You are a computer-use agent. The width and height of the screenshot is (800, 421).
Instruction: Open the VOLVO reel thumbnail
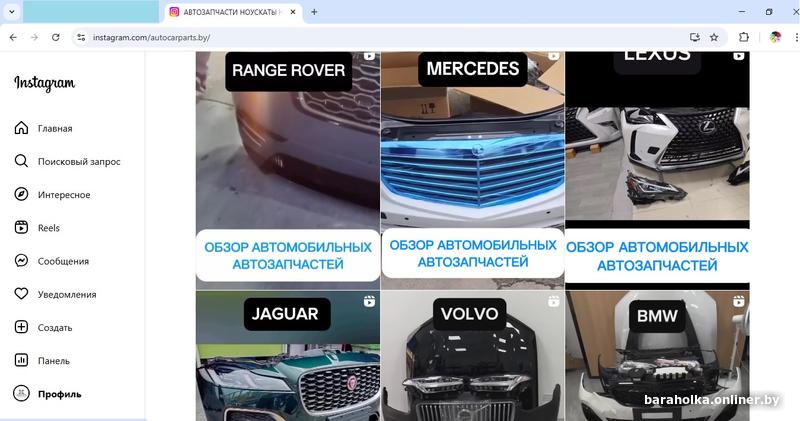(472, 356)
